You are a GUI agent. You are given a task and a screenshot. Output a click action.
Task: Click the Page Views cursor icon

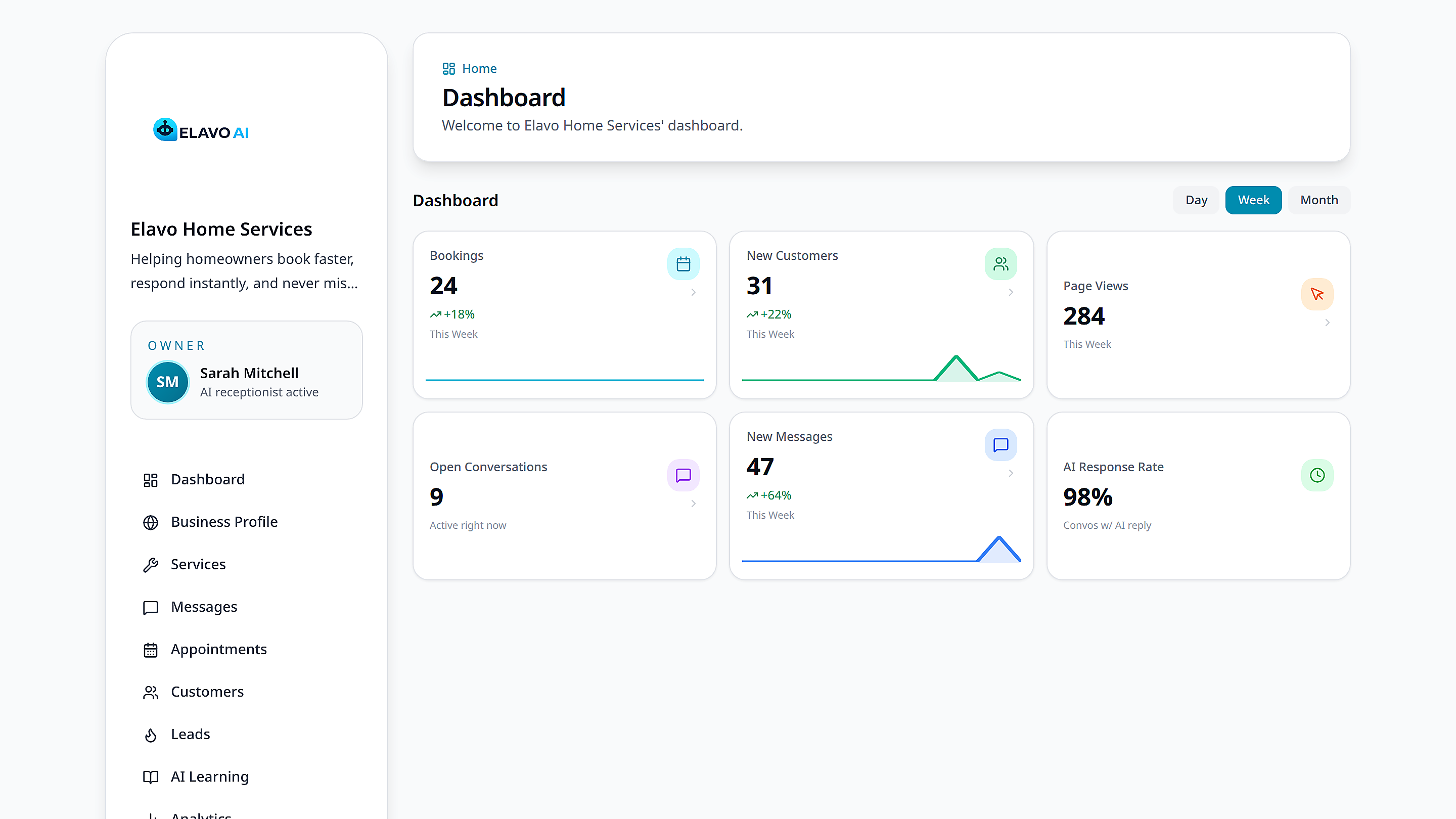coord(1317,294)
